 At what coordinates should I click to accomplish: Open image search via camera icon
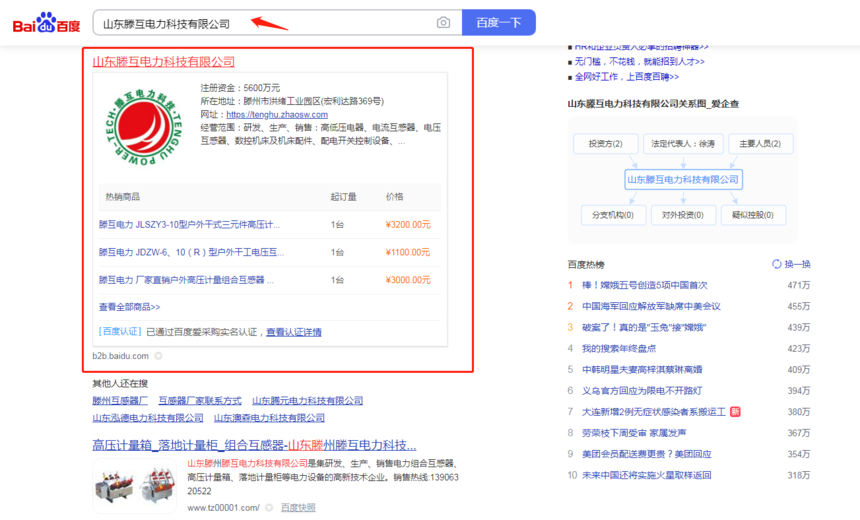pyautogui.click(x=443, y=22)
